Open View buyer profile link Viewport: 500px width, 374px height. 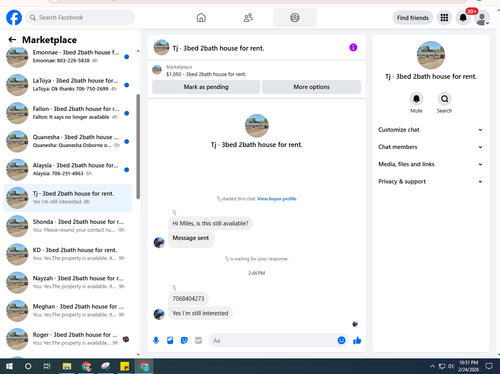click(x=277, y=199)
